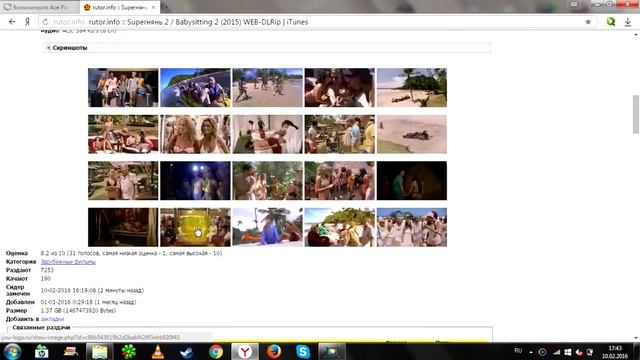This screenshot has width=640, height=360.
Task: Click the leechers value '190'
Action: point(45,278)
